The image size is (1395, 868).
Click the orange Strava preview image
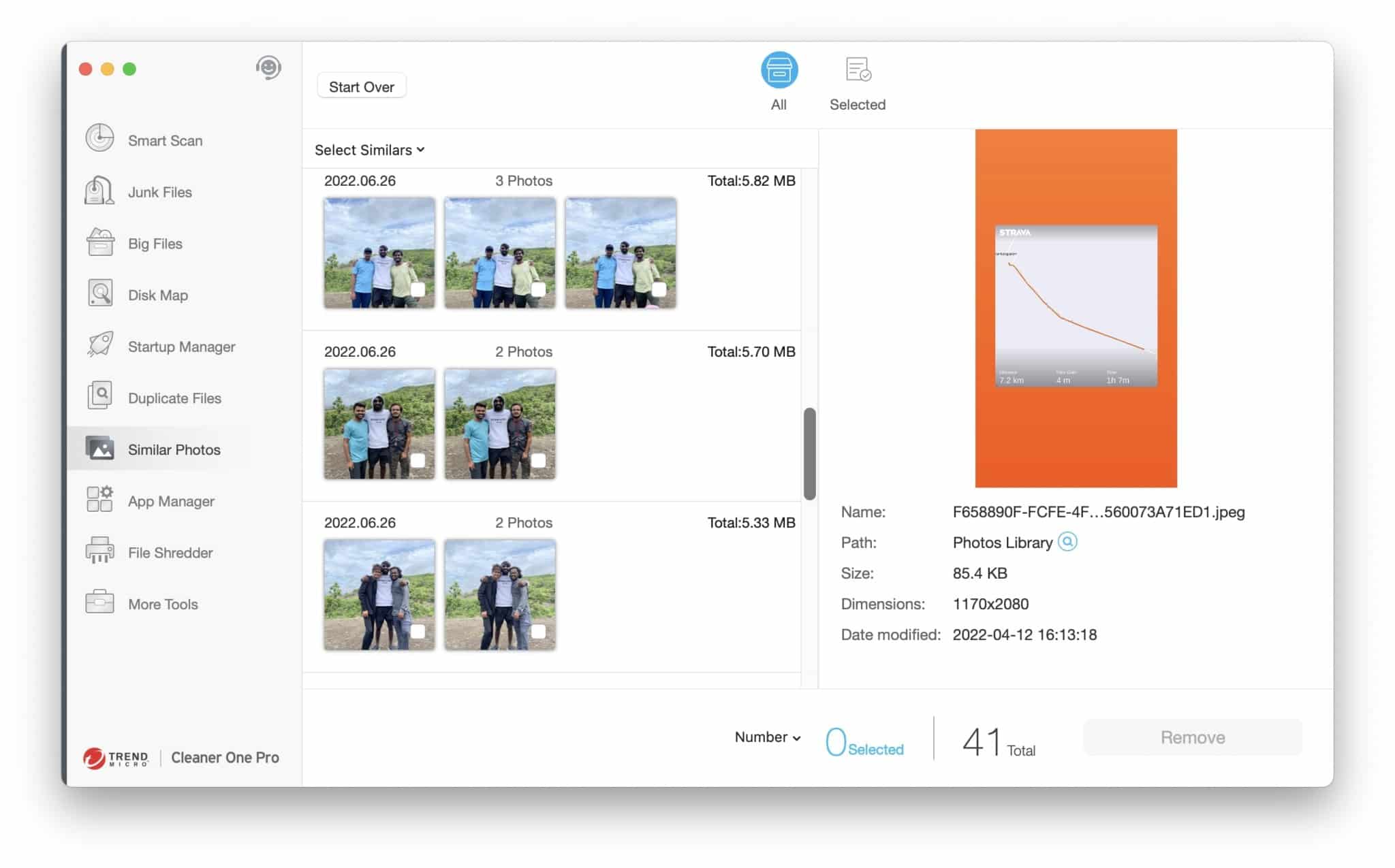(x=1076, y=308)
